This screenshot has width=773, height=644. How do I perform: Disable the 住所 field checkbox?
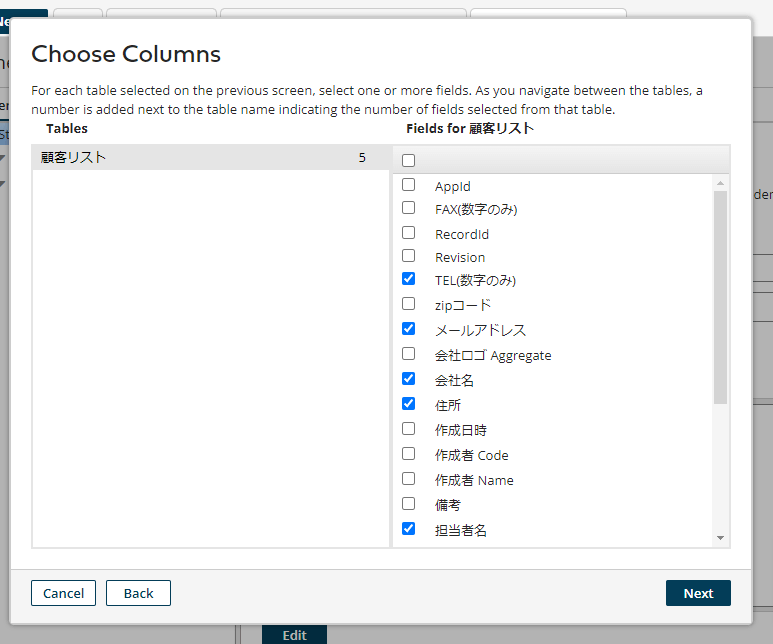408,404
